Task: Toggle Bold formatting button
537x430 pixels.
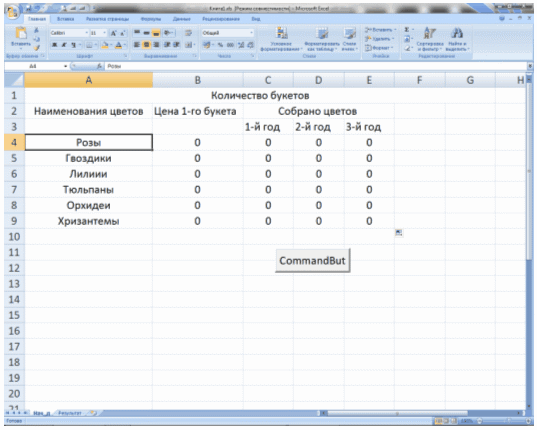Action: coord(54,45)
